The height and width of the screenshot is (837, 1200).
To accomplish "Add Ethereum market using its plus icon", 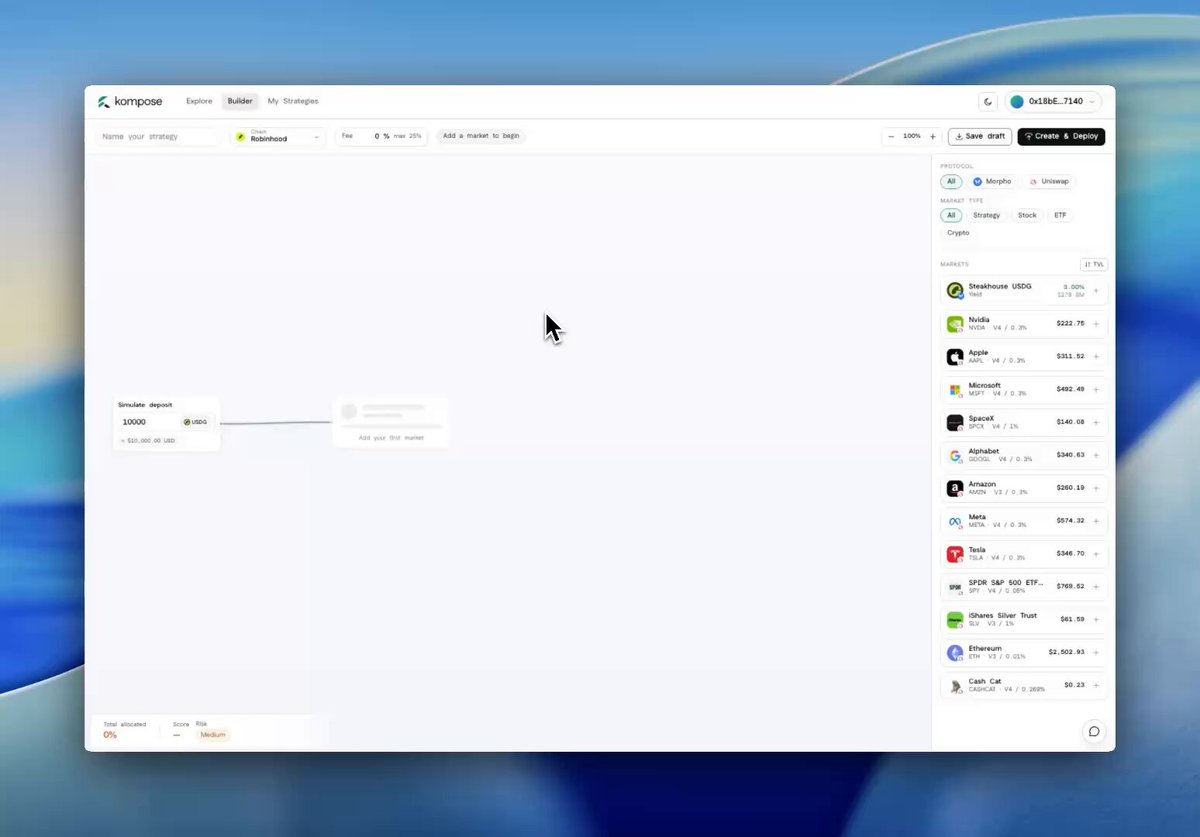I will (x=1096, y=652).
